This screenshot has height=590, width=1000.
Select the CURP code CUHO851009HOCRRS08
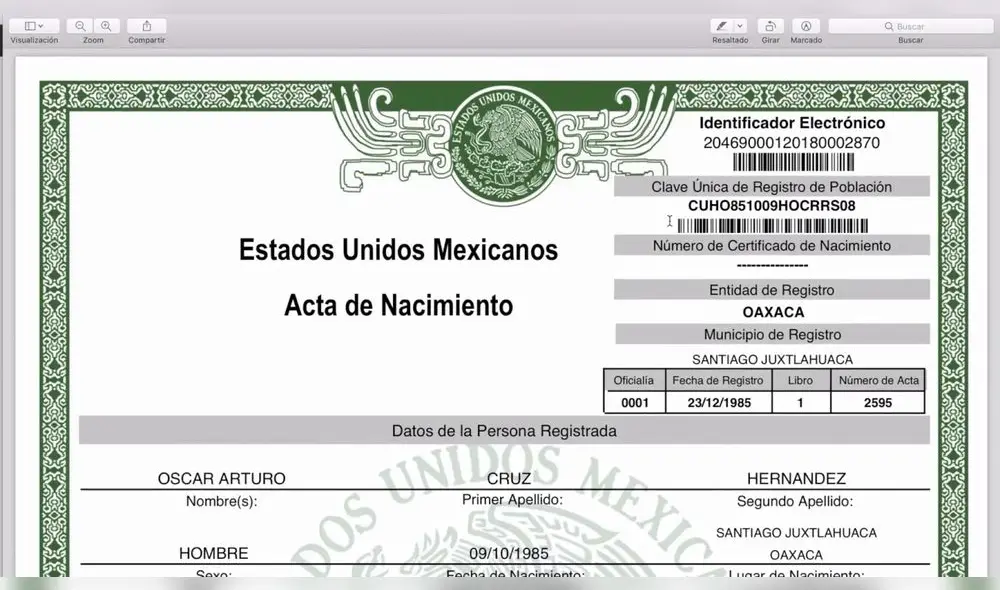(772, 206)
